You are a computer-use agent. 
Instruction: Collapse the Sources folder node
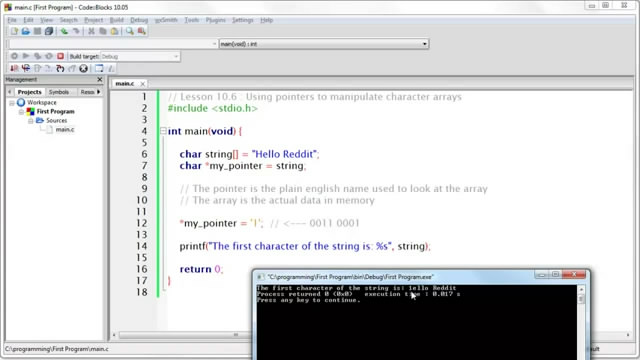[31, 121]
